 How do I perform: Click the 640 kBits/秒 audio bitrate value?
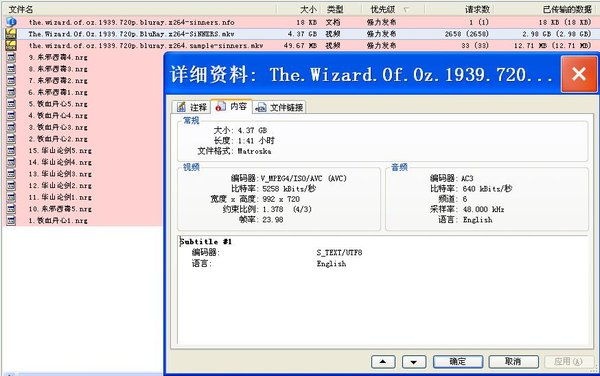click(487, 189)
